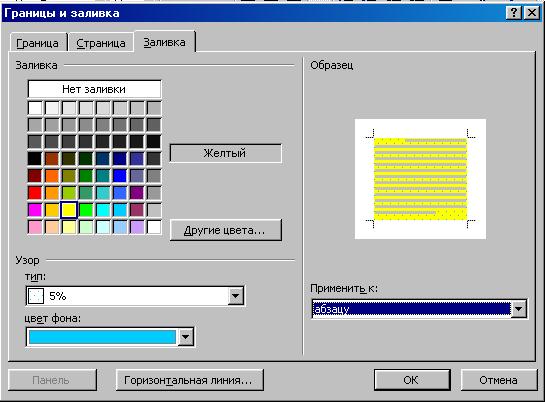Select the tan peach swatch
Viewport: 545px width, 402px height.
52,227
